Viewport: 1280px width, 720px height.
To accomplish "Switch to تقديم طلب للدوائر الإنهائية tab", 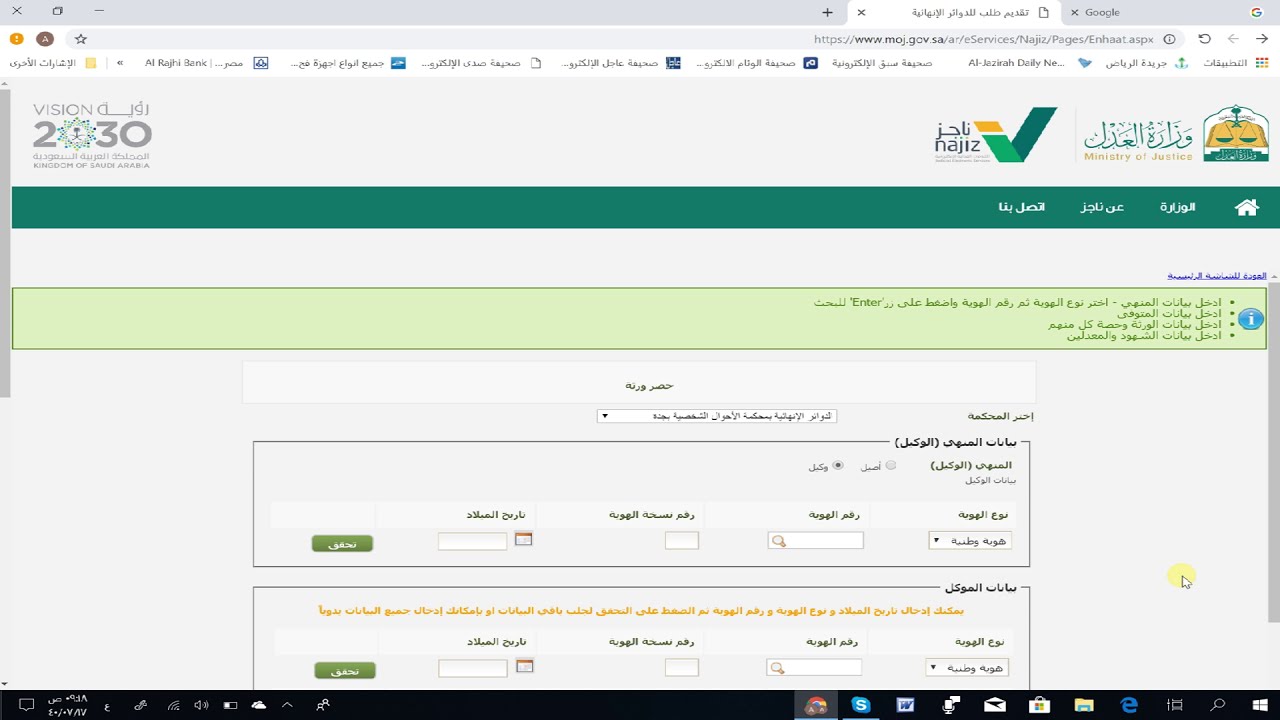I will coord(955,12).
